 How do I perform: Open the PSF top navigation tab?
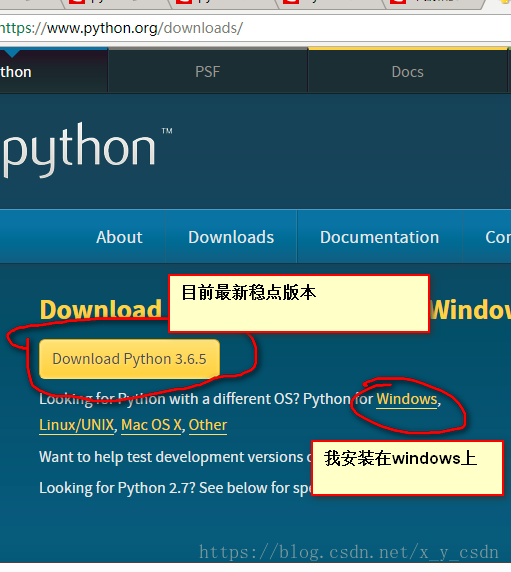point(208,72)
